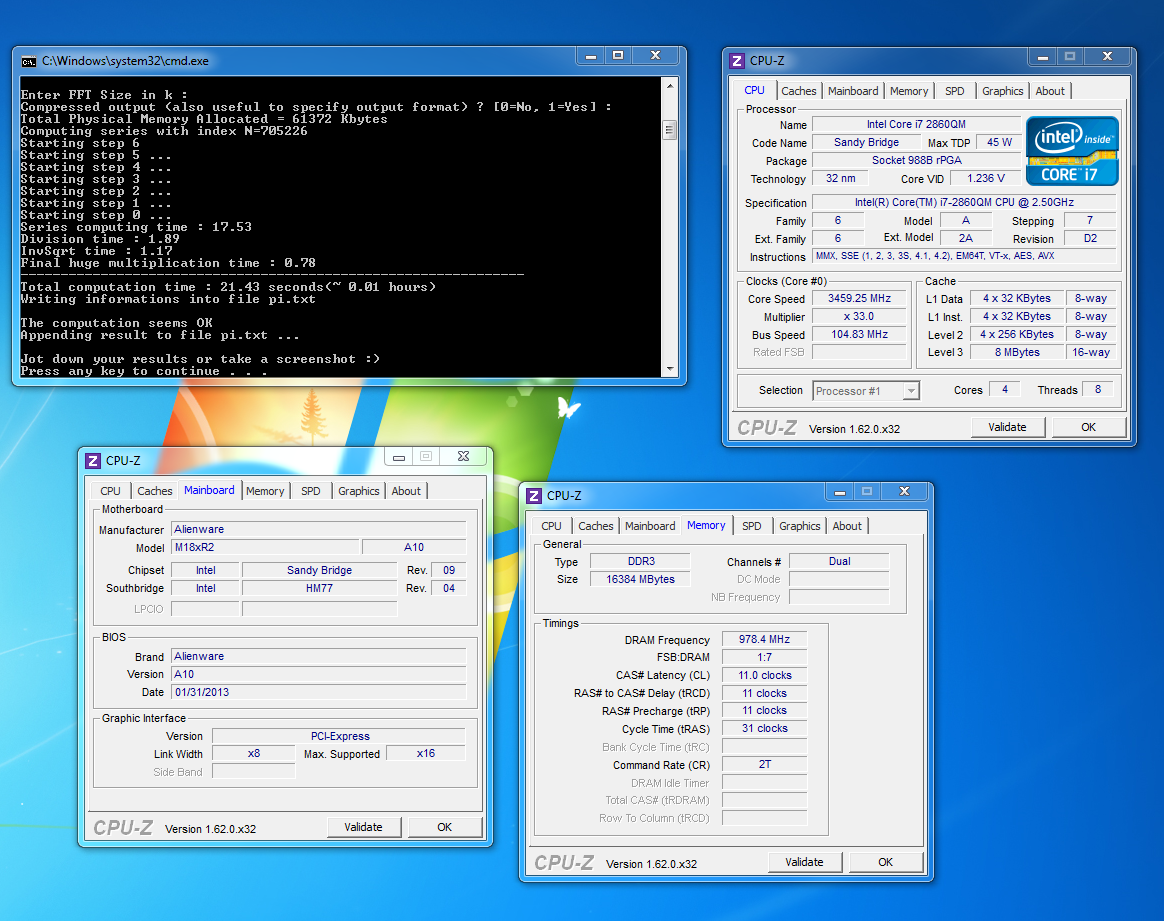1164x921 pixels.
Task: Click the CAS# Latency 11.0 clocks value
Action: pos(764,675)
